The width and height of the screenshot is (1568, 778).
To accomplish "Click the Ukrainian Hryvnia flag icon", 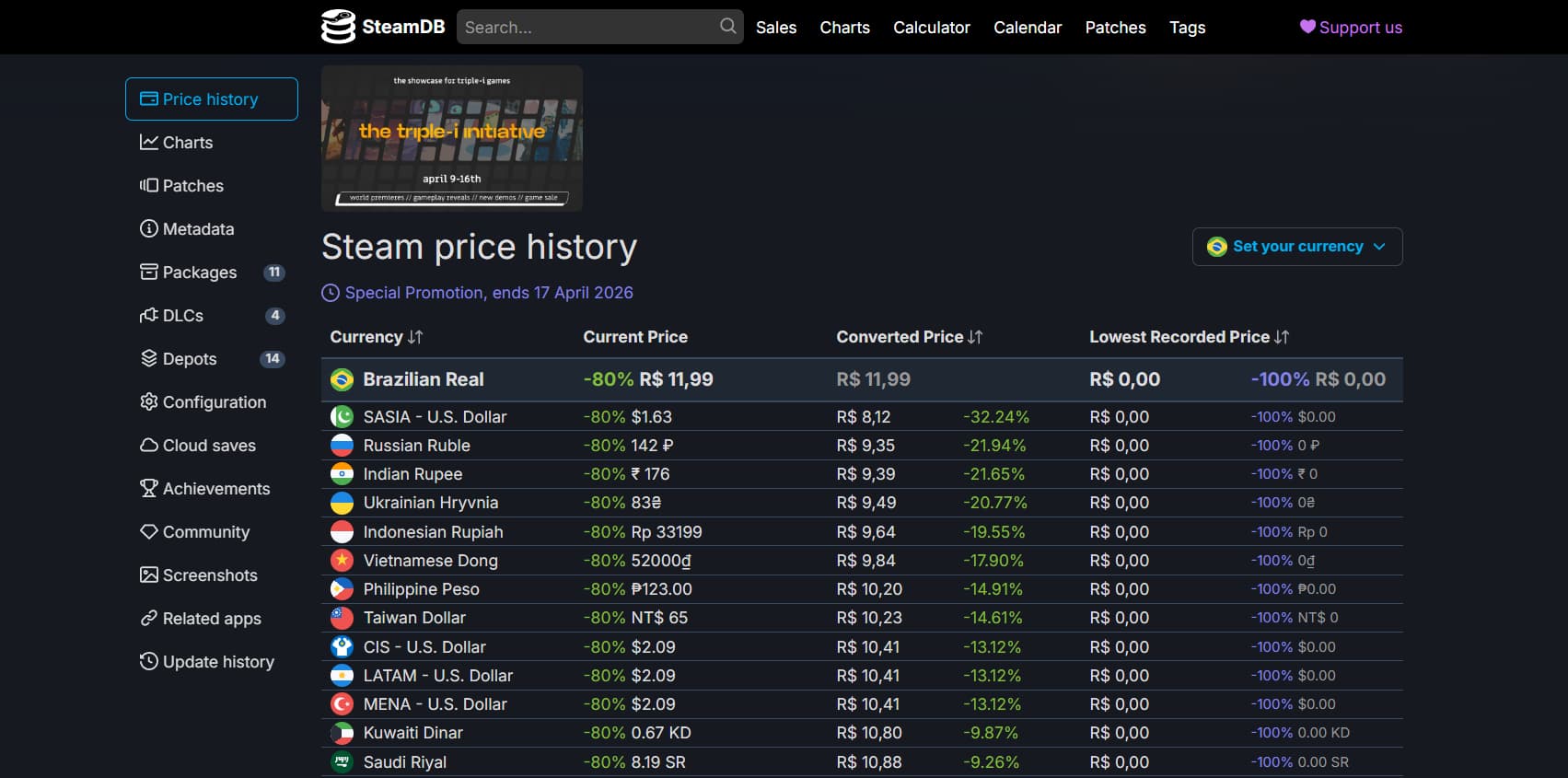I will (x=342, y=503).
